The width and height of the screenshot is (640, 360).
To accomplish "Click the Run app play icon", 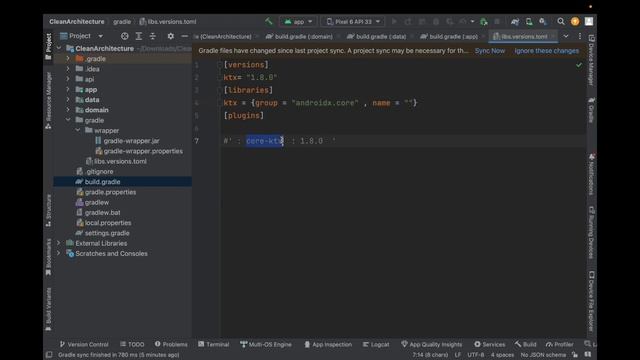I will click(394, 22).
